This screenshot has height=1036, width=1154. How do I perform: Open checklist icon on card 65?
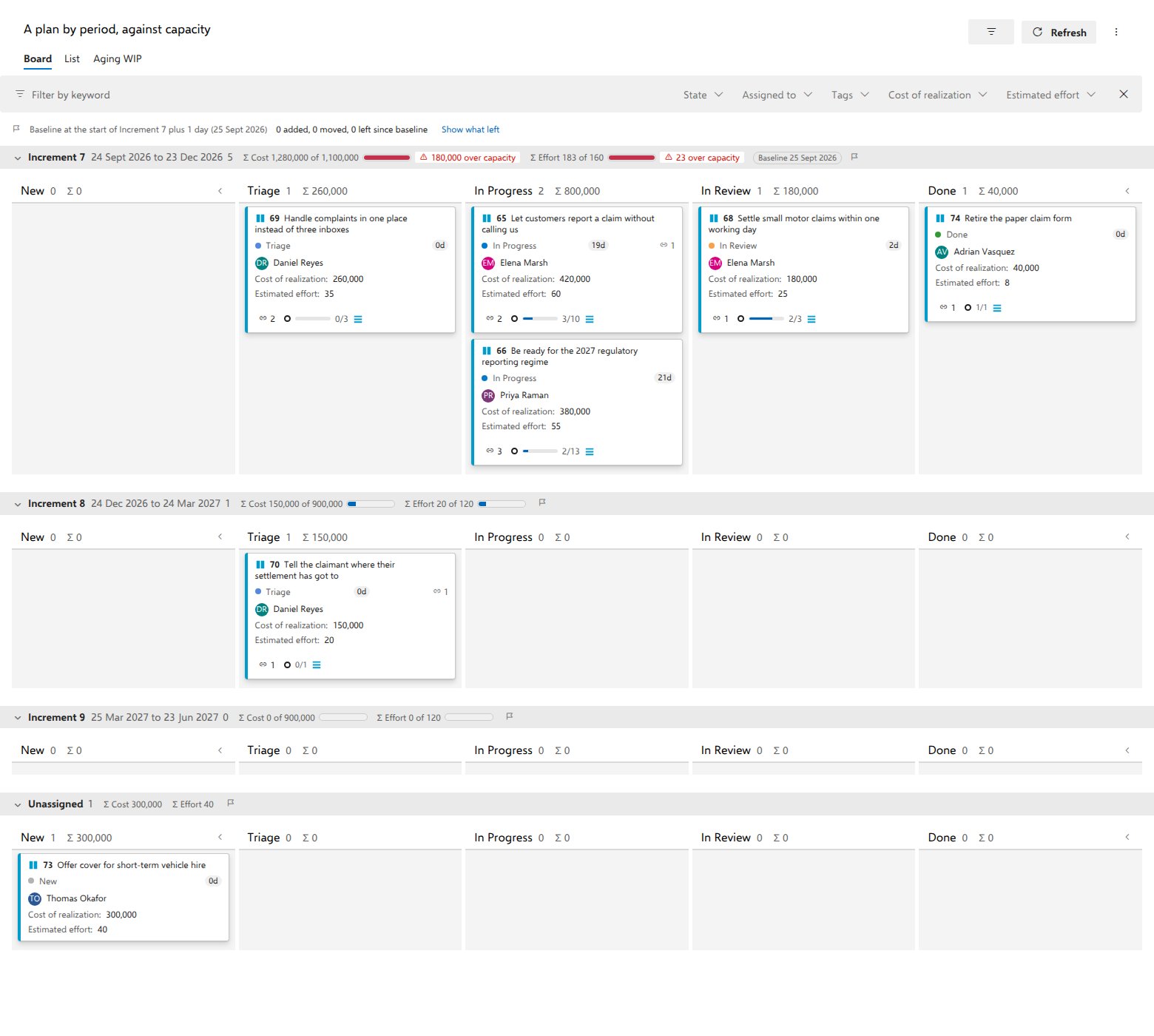(x=590, y=319)
